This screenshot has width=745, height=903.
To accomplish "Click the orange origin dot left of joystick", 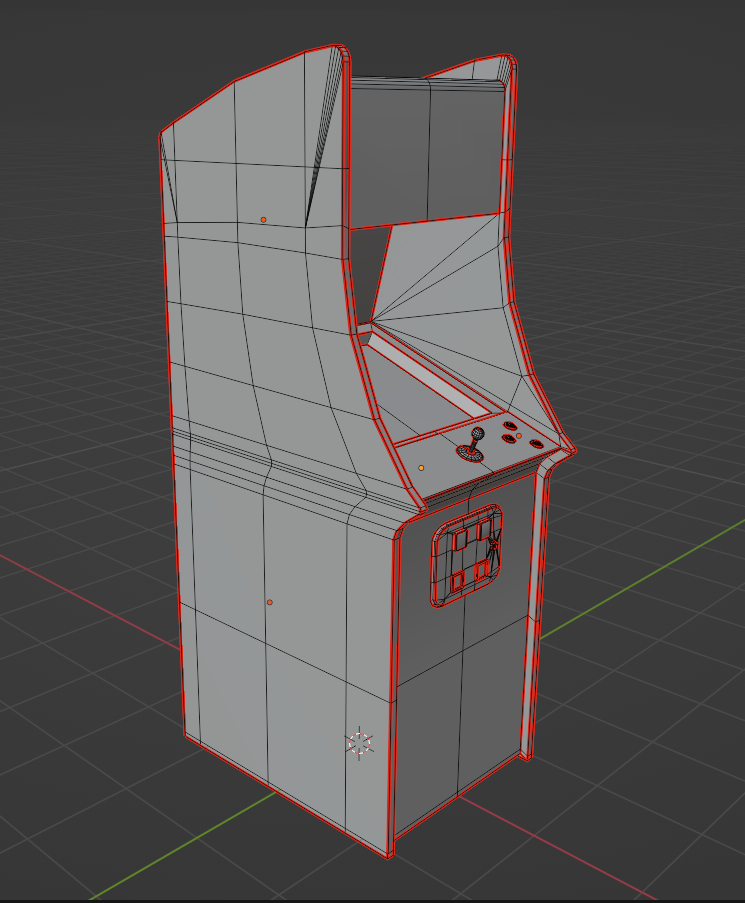I will 421,468.
